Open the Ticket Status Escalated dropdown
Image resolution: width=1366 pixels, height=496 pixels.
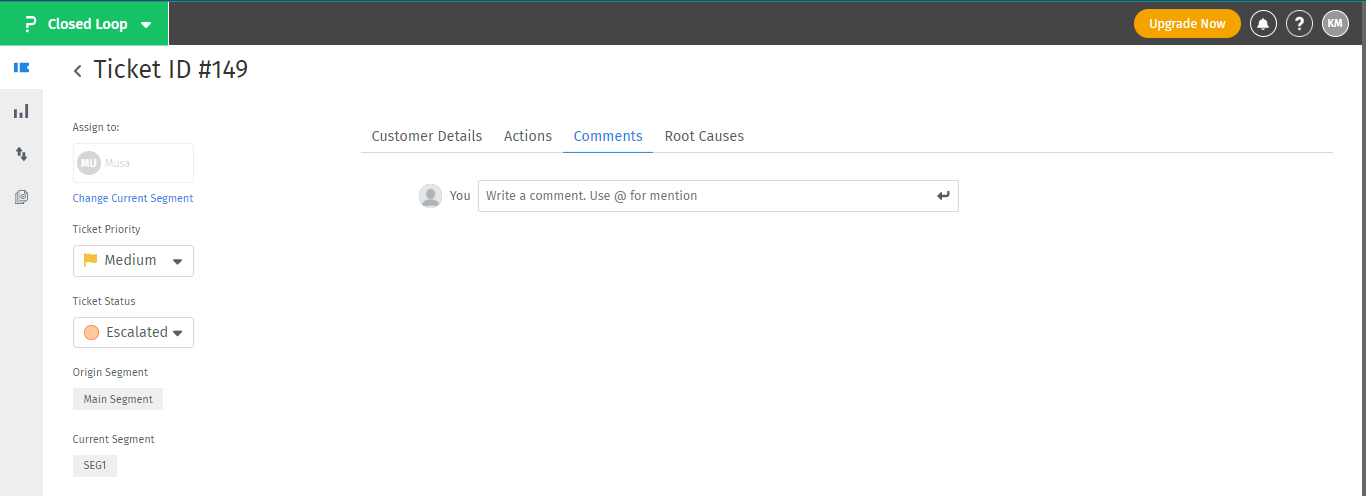coord(133,332)
